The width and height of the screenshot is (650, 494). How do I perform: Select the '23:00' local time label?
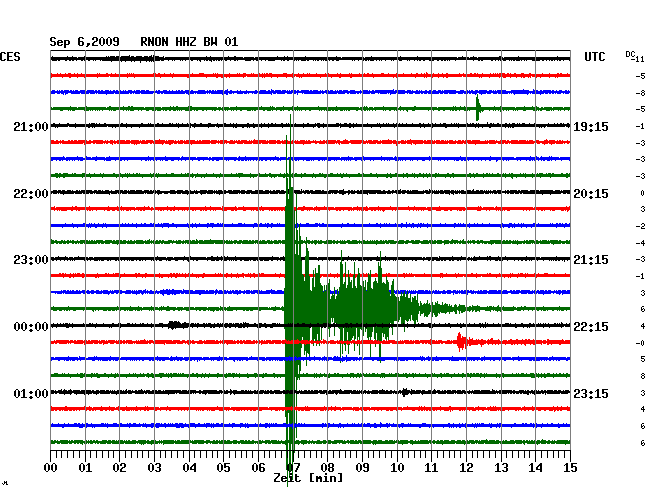click(31, 260)
